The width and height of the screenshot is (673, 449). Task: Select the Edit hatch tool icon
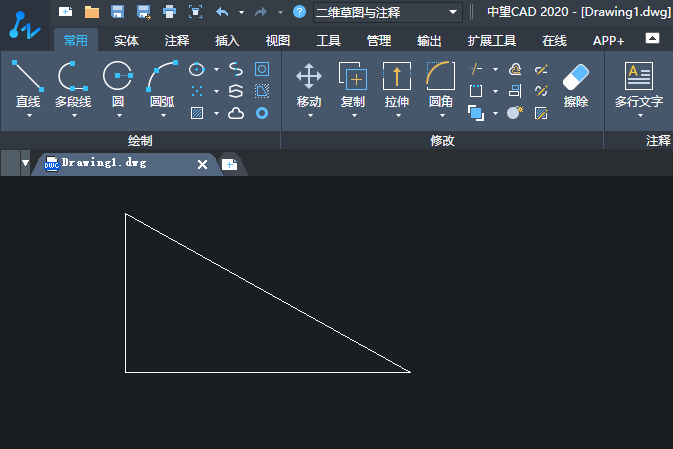(541, 113)
